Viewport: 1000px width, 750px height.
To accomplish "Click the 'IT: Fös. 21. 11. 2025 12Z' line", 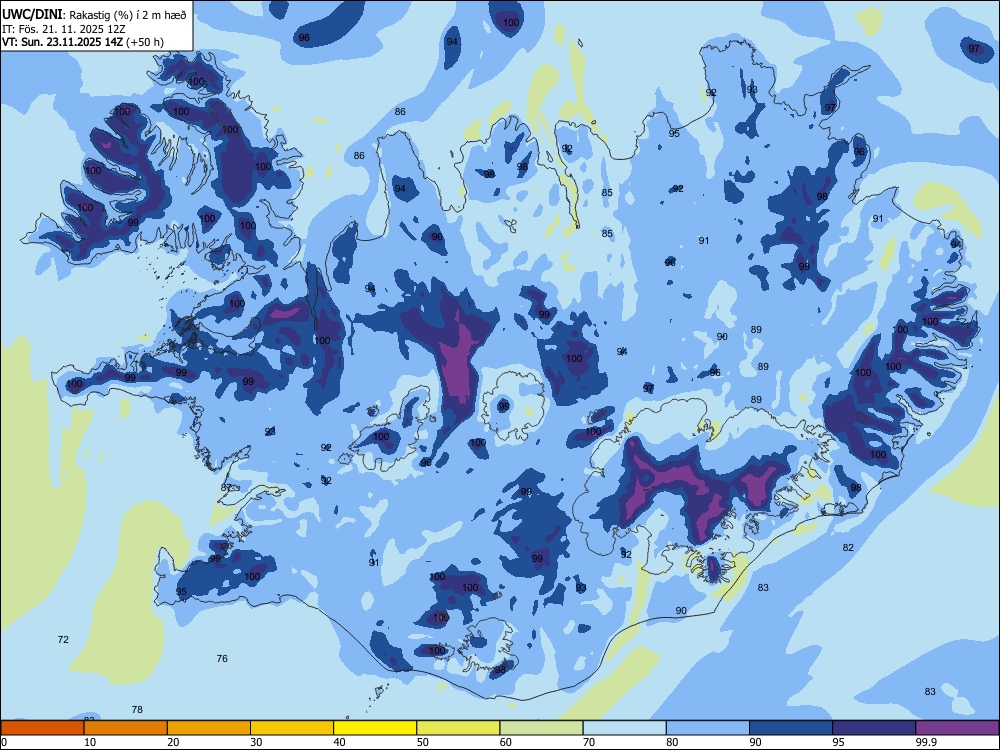I will pyautogui.click(x=64, y=29).
